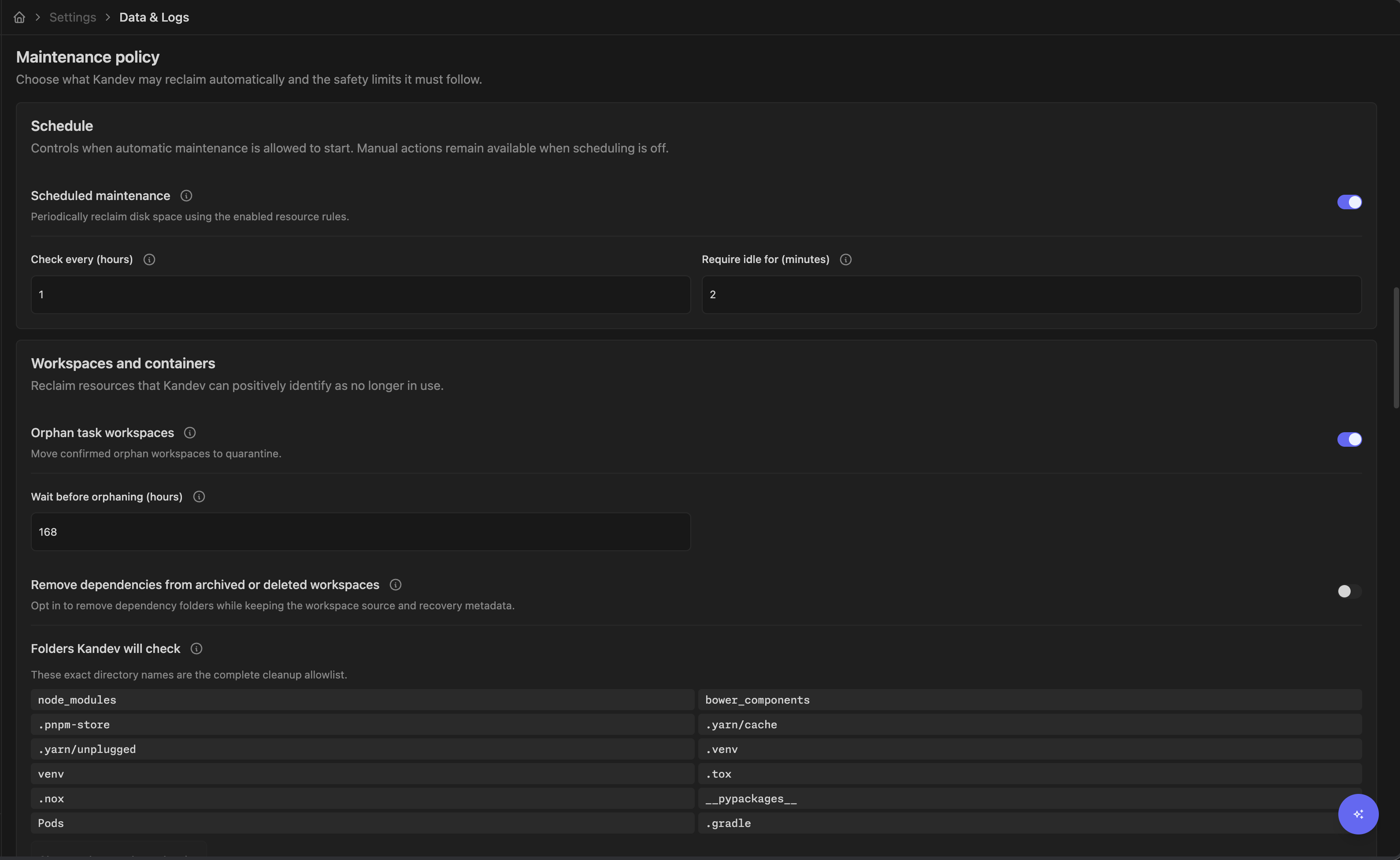This screenshot has width=1400, height=860.
Task: Click the Scheduled maintenance label
Action: click(100, 196)
